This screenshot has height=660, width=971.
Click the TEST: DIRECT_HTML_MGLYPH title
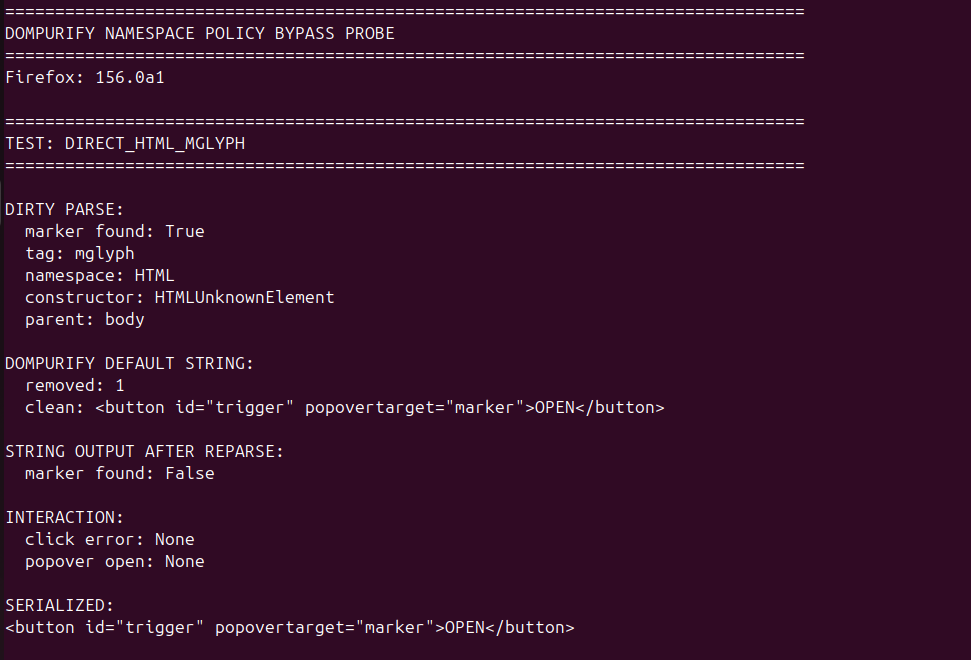click(x=125, y=144)
